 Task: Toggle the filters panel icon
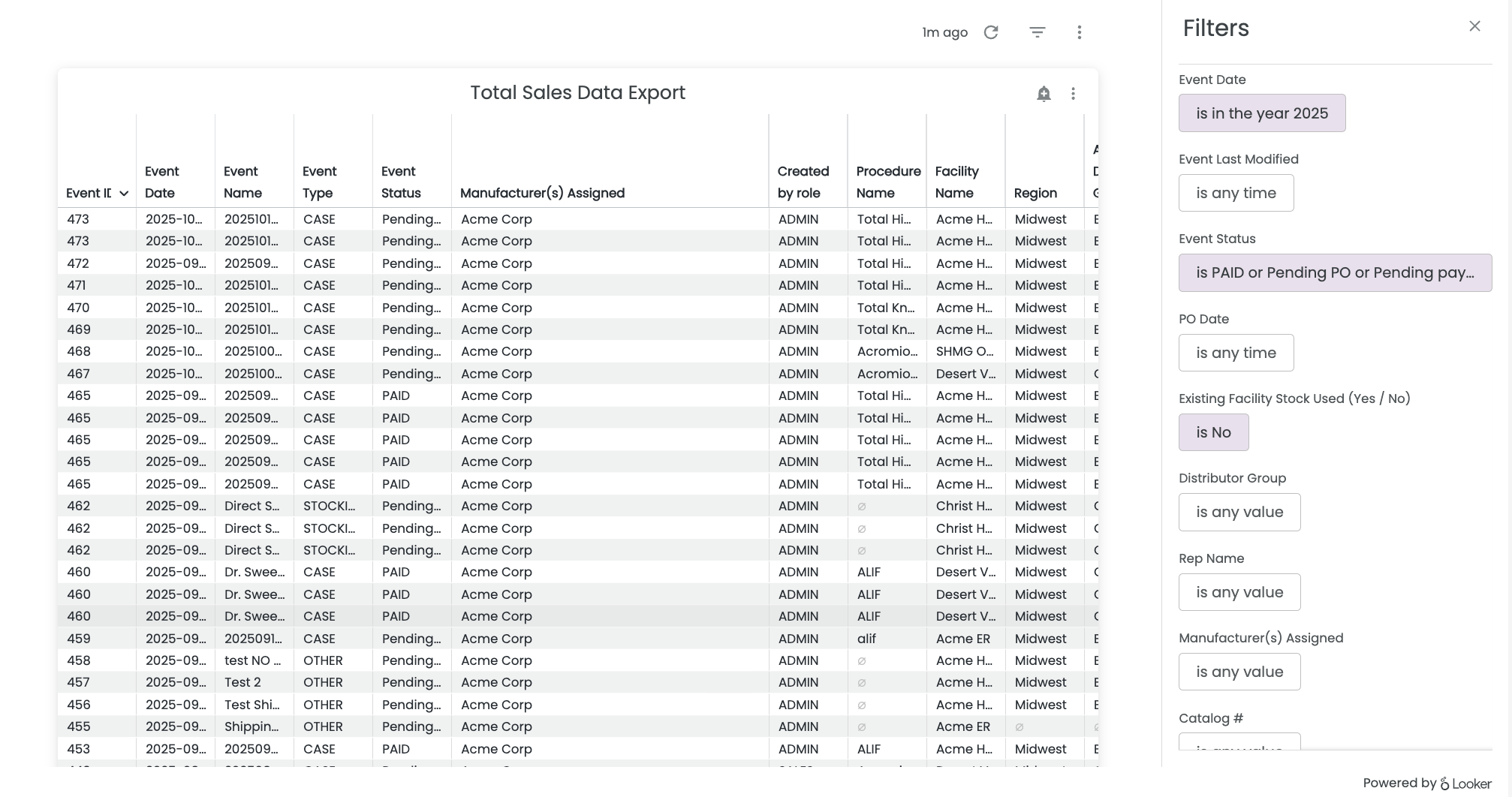(1037, 32)
